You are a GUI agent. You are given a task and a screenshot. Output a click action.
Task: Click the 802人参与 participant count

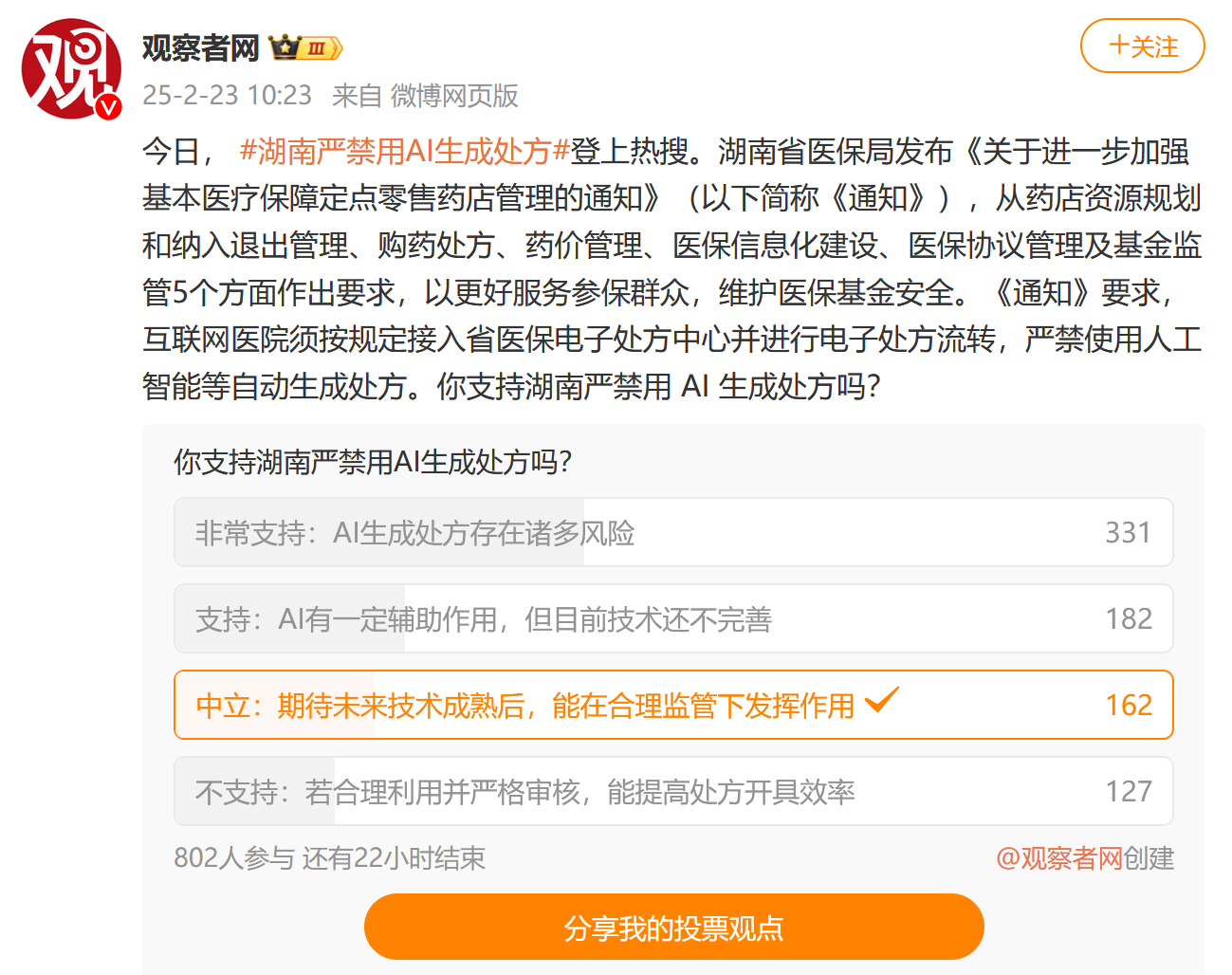[233, 858]
